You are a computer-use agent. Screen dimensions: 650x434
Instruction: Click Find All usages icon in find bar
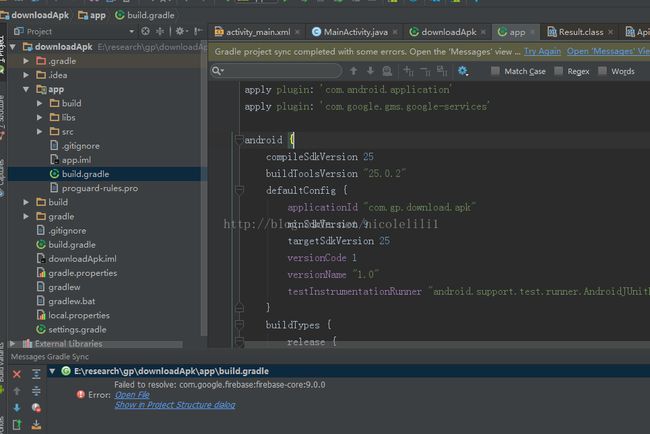pos(387,71)
